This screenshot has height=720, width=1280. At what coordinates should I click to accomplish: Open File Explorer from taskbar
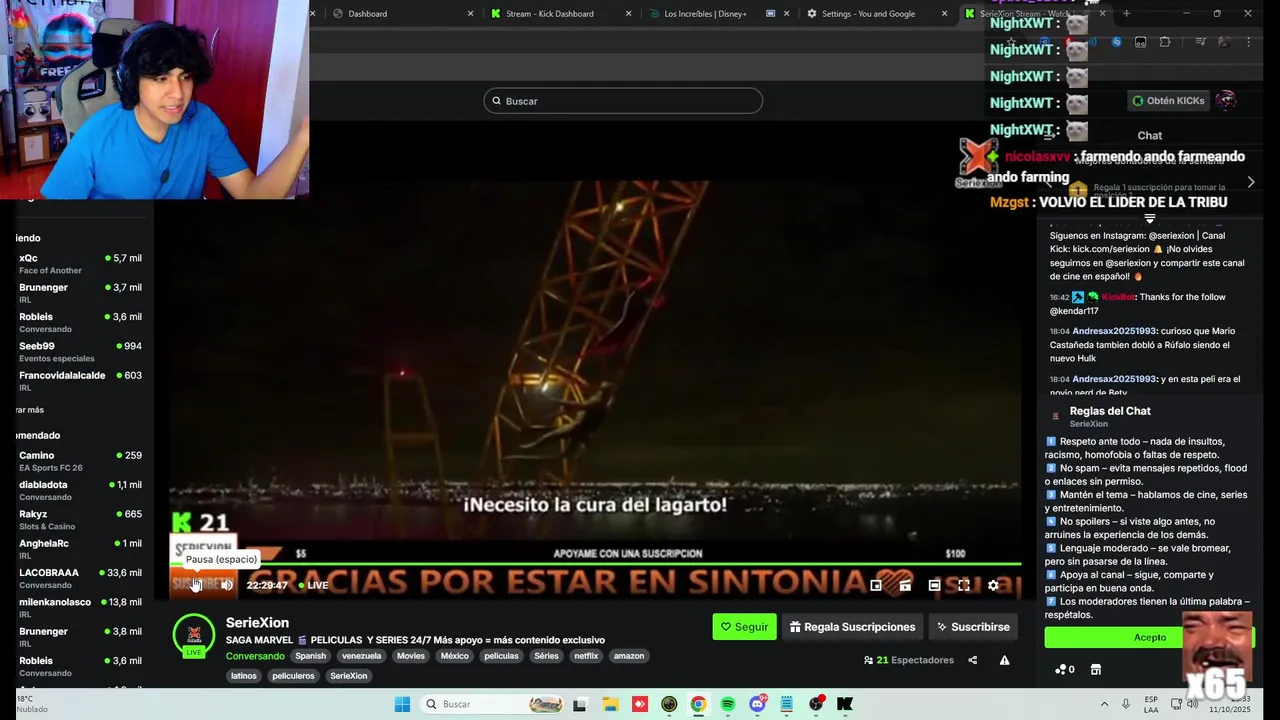point(610,704)
